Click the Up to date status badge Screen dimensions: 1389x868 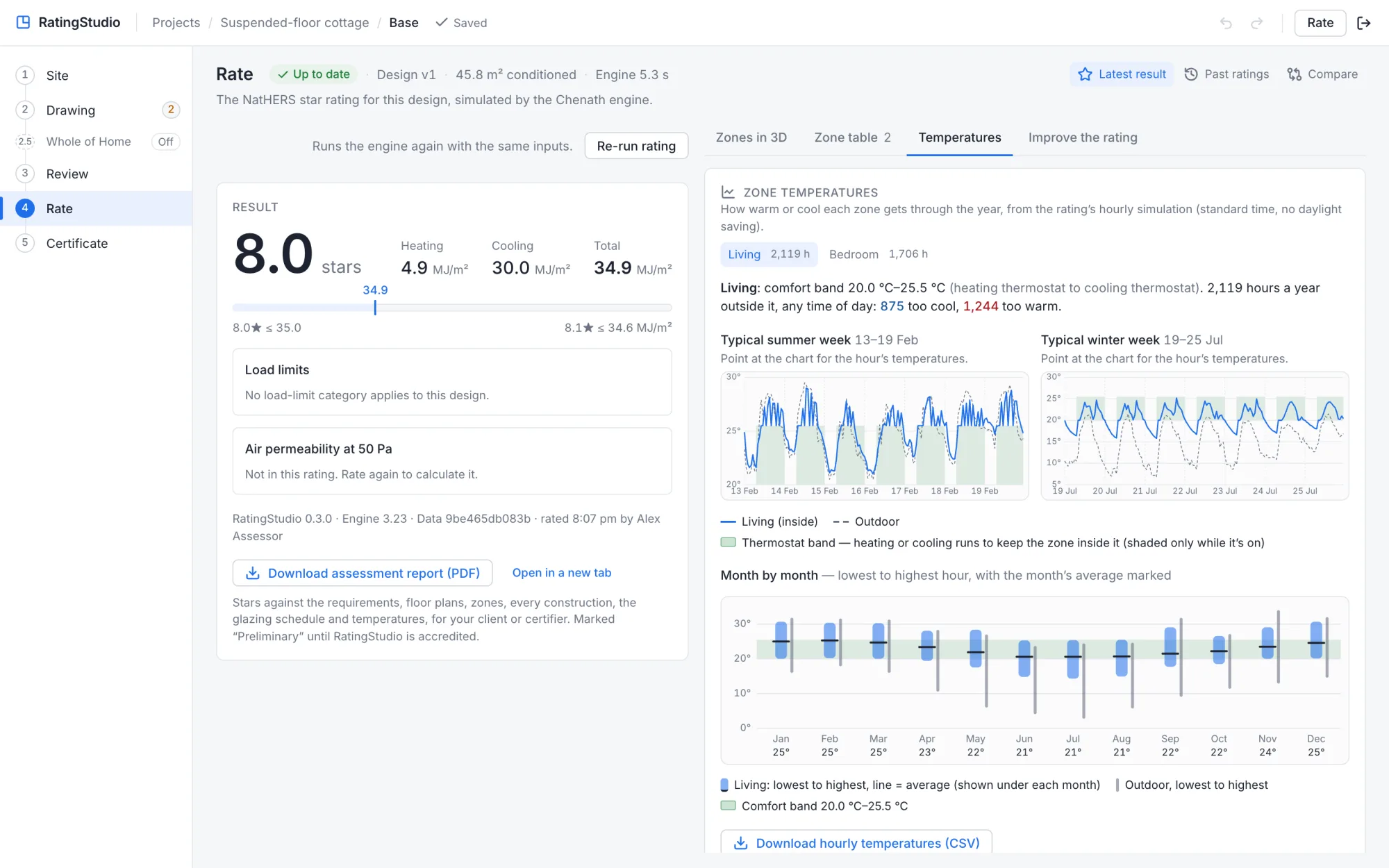tap(314, 74)
